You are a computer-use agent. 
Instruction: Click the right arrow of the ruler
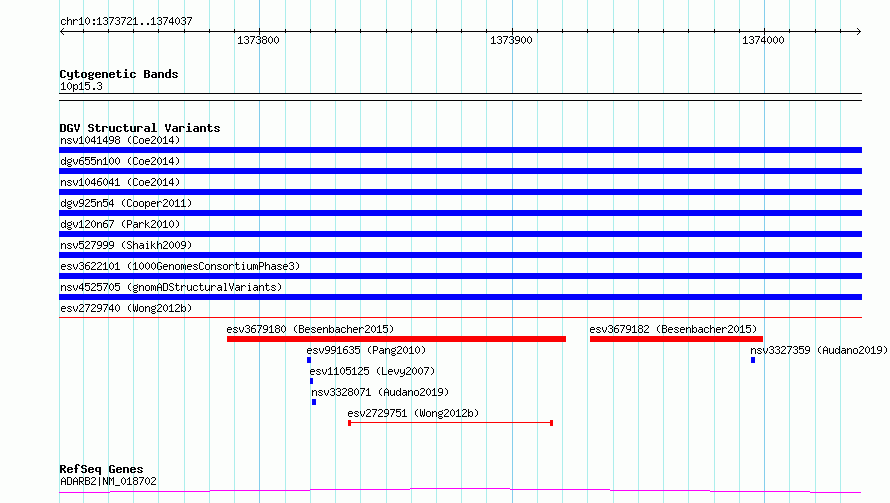(859, 31)
